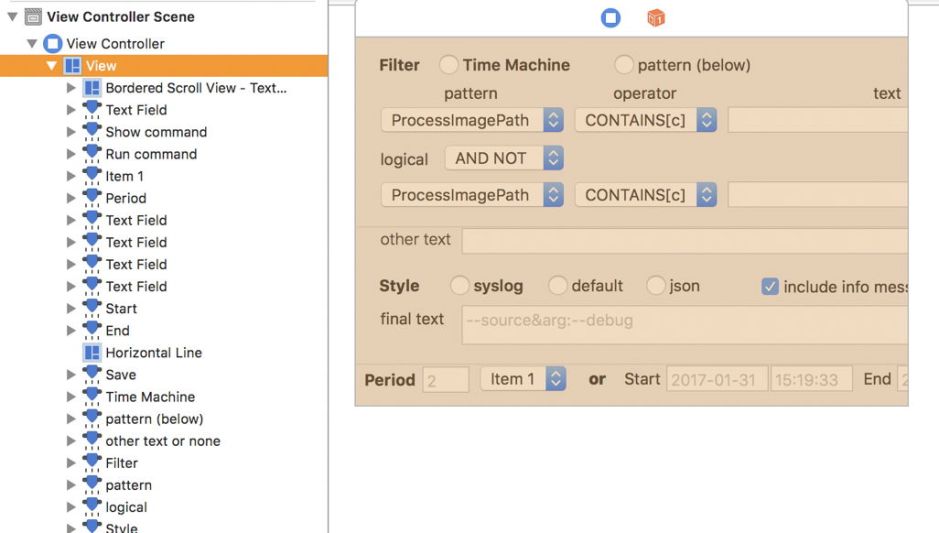Click the orange First Responder cube icon
The width and height of the screenshot is (939, 533).
tap(656, 18)
